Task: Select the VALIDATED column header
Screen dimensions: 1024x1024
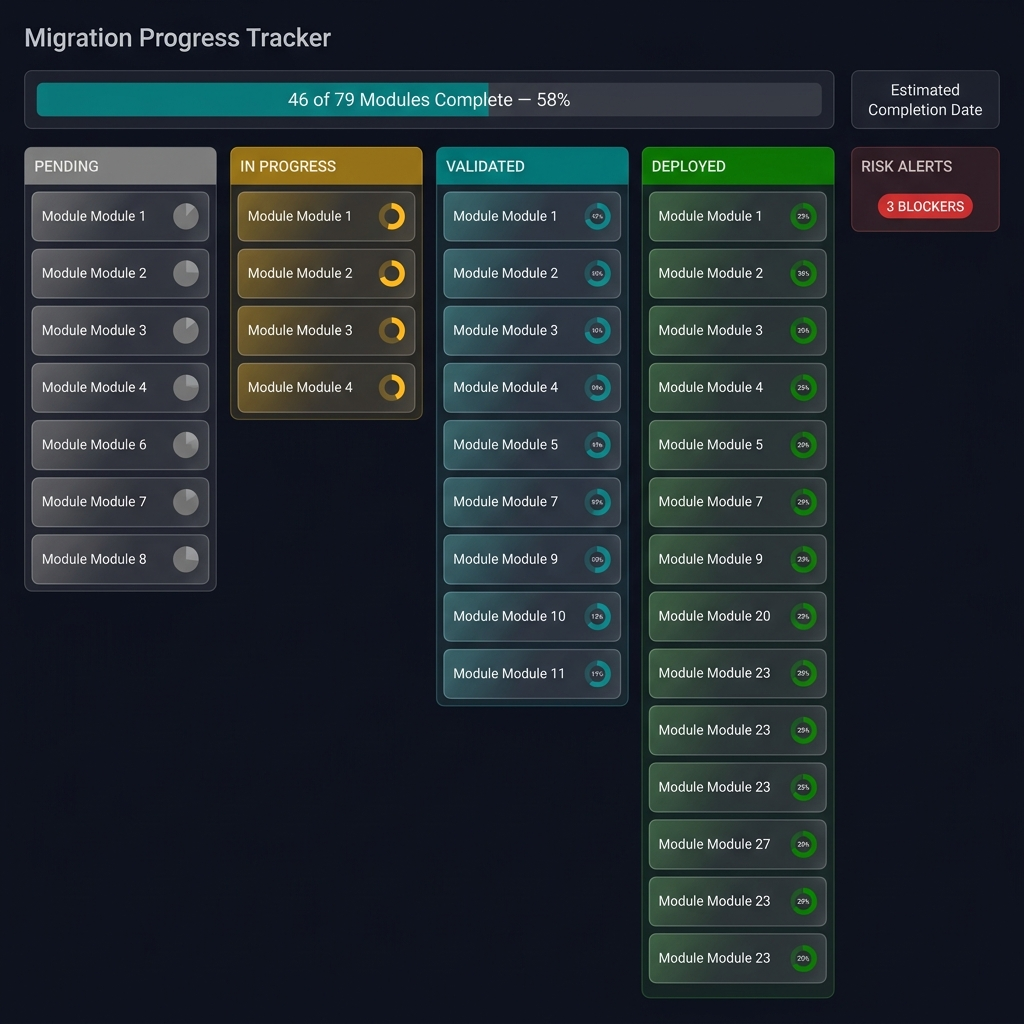Action: [532, 166]
